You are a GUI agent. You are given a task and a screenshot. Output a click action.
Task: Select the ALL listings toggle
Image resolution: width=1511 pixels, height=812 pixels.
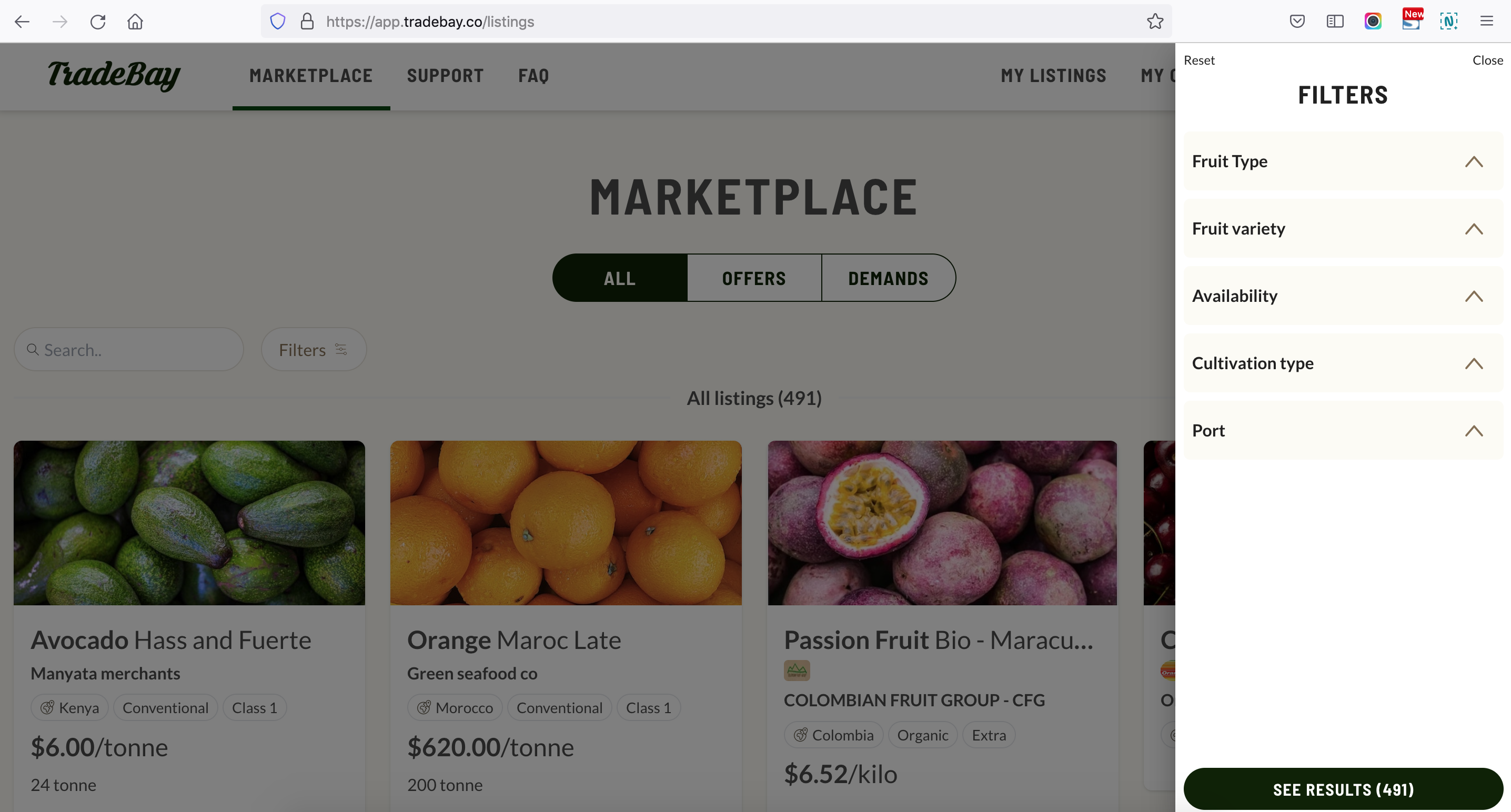619,278
